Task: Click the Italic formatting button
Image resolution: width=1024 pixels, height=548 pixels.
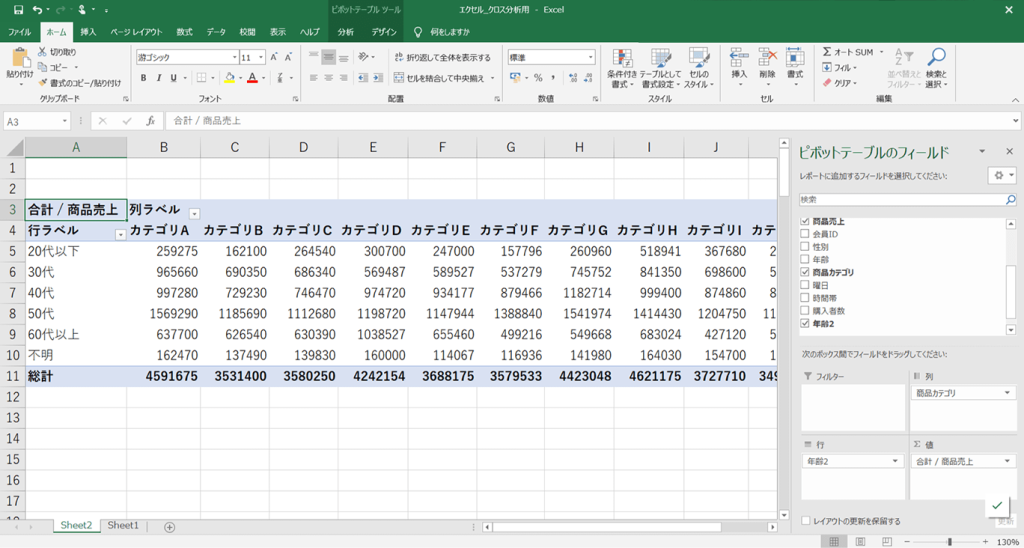Action: pyautogui.click(x=158, y=78)
